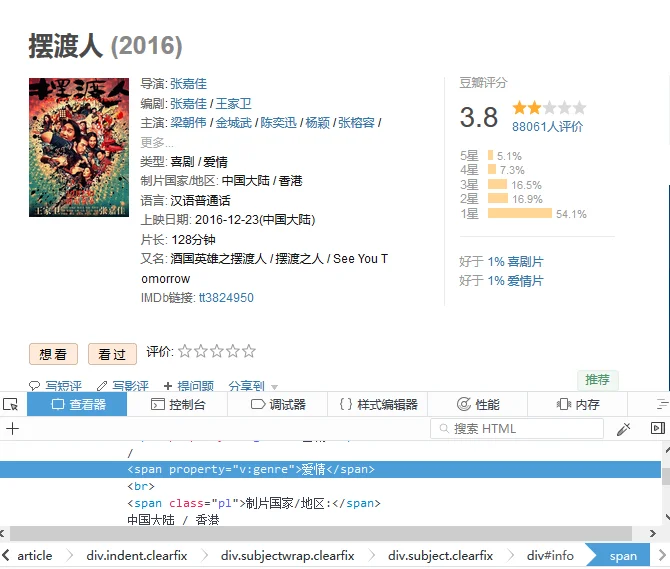The width and height of the screenshot is (670, 569).
Task: Click the title 摆渡人 (2016)
Action: point(106,46)
